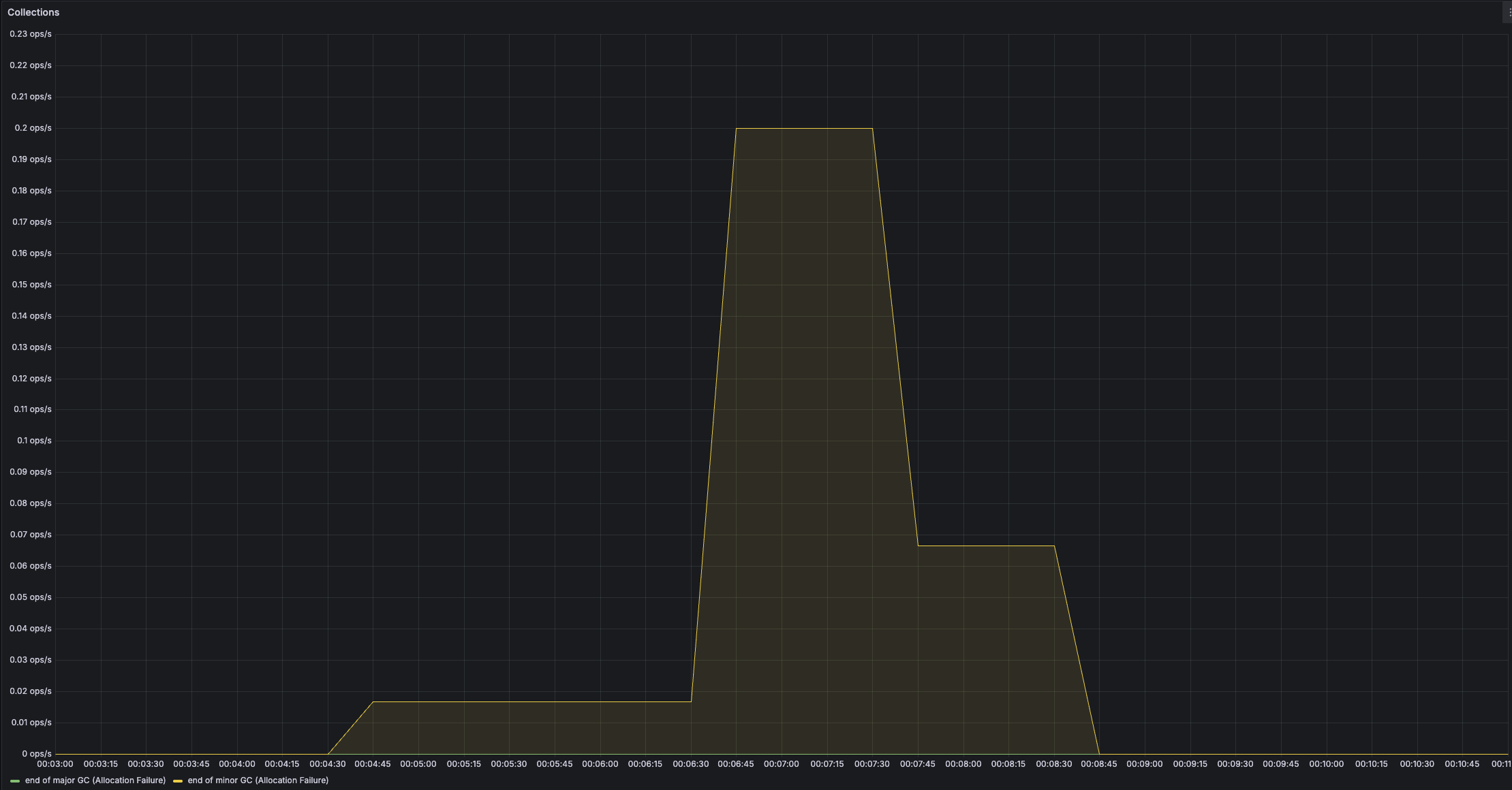The height and width of the screenshot is (790, 1512).
Task: Click the 00:07:45 time axis label
Action: coord(918,764)
